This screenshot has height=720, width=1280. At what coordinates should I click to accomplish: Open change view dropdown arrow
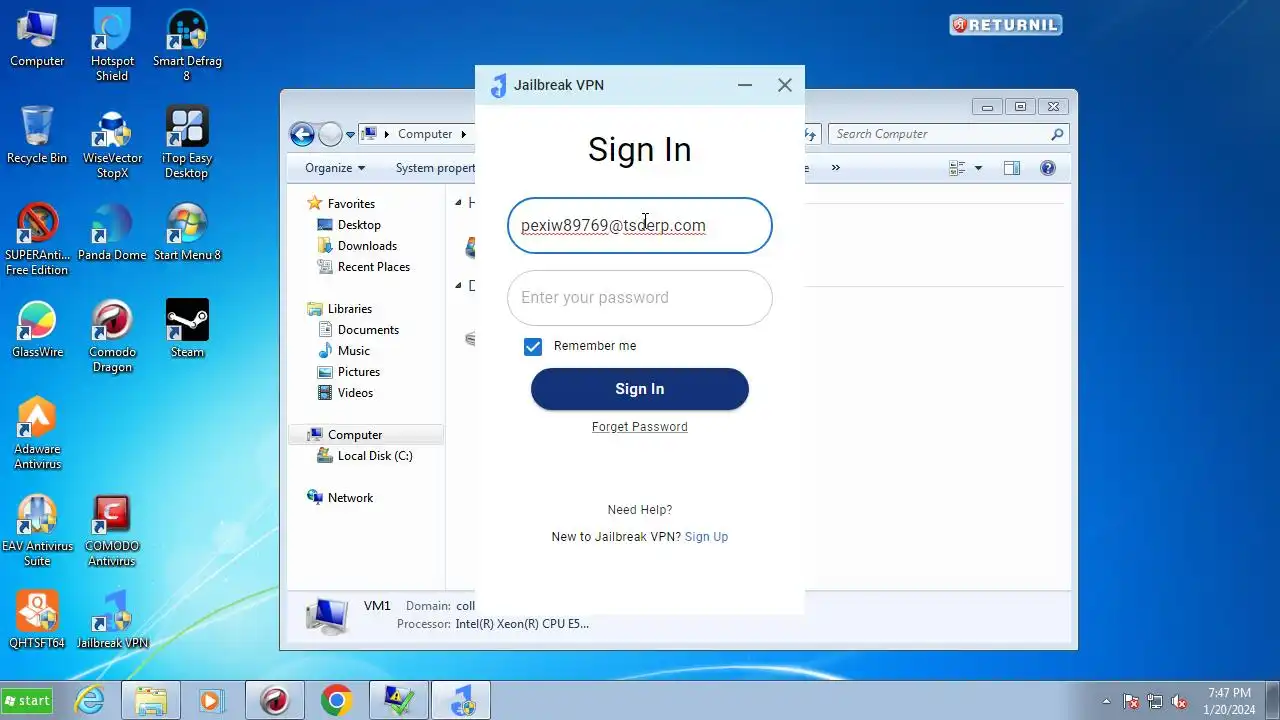[x=979, y=168]
